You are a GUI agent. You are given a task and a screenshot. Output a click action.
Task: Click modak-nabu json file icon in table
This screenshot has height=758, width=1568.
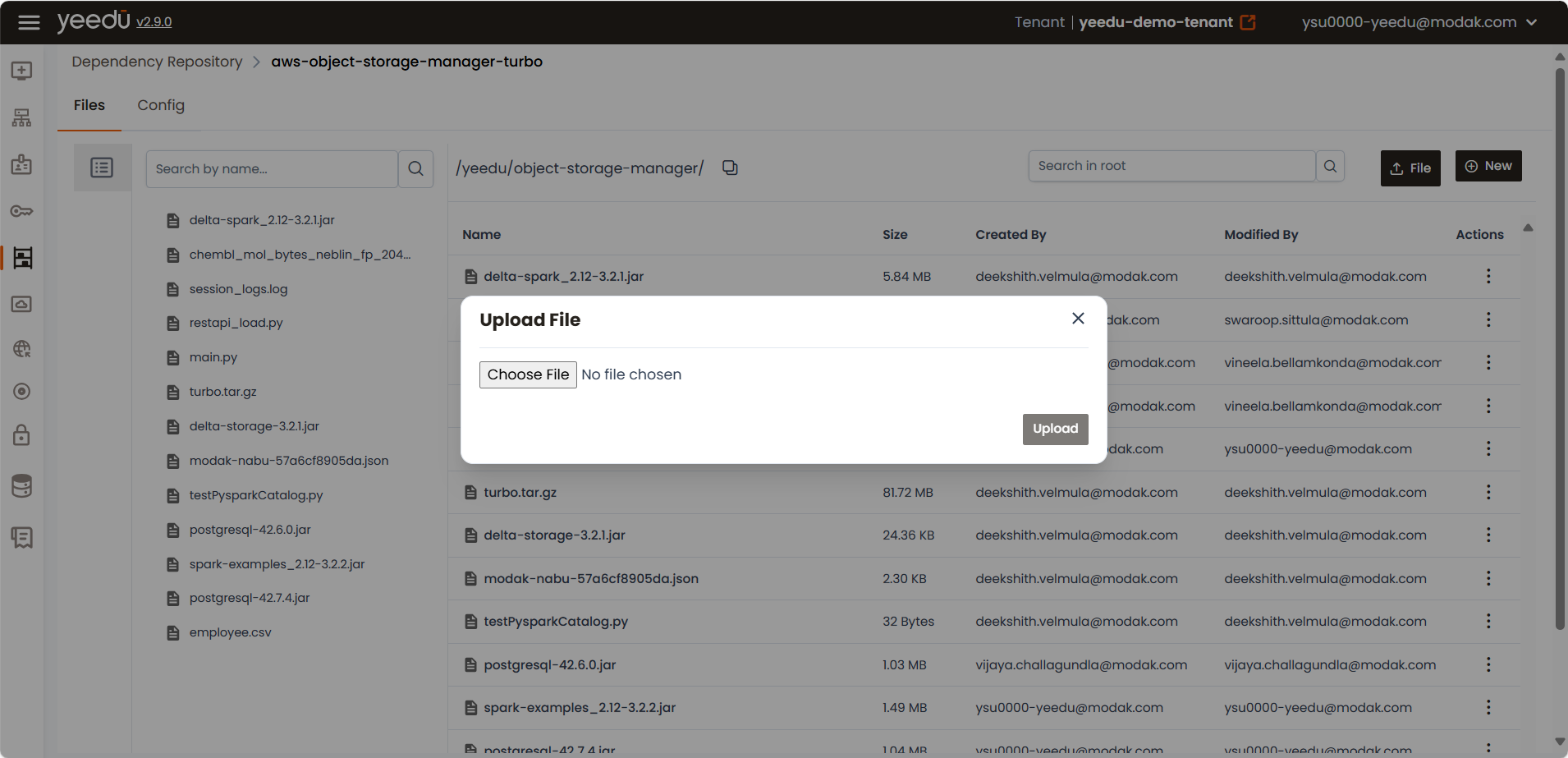470,579
